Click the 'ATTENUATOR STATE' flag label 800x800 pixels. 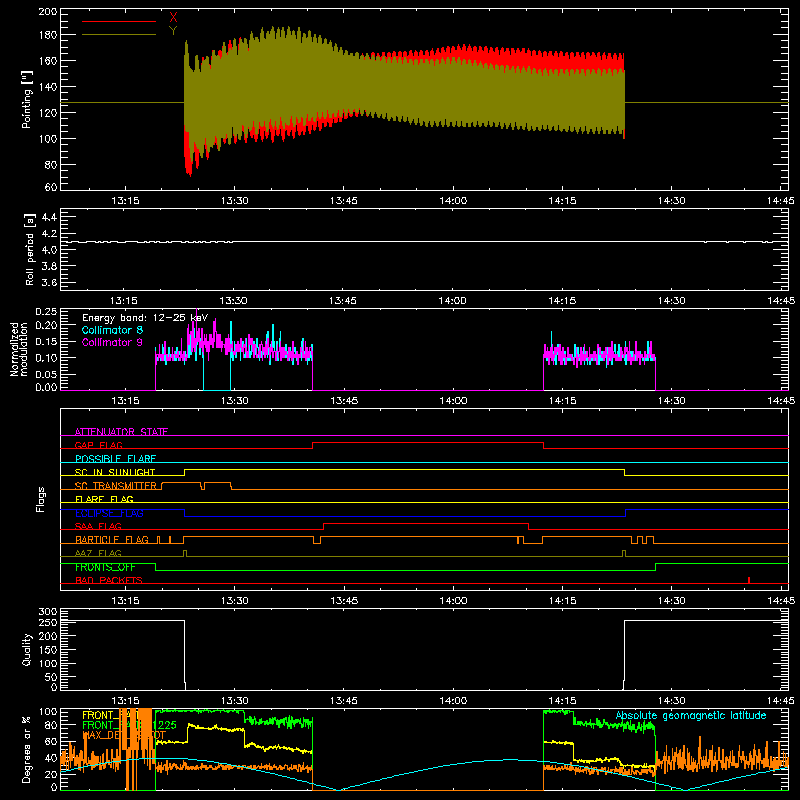(121, 432)
